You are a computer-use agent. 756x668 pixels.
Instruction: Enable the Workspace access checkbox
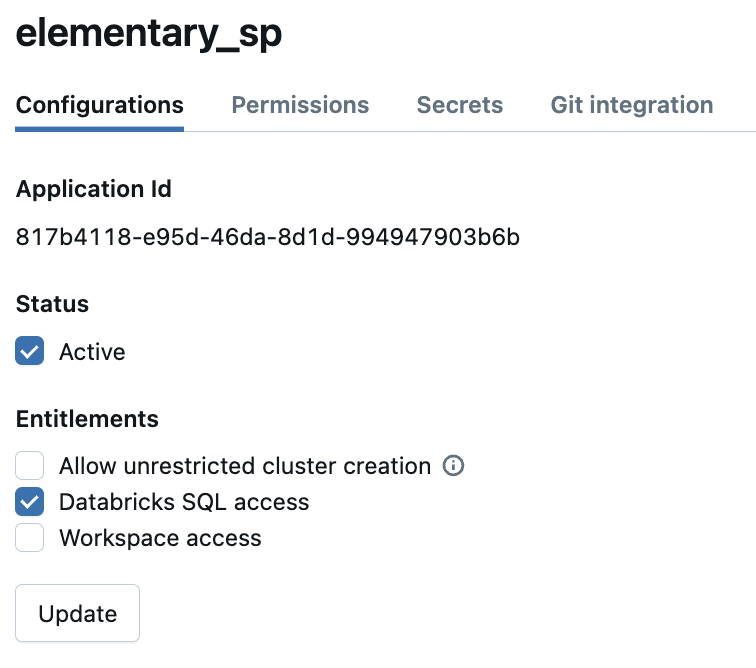point(29,537)
